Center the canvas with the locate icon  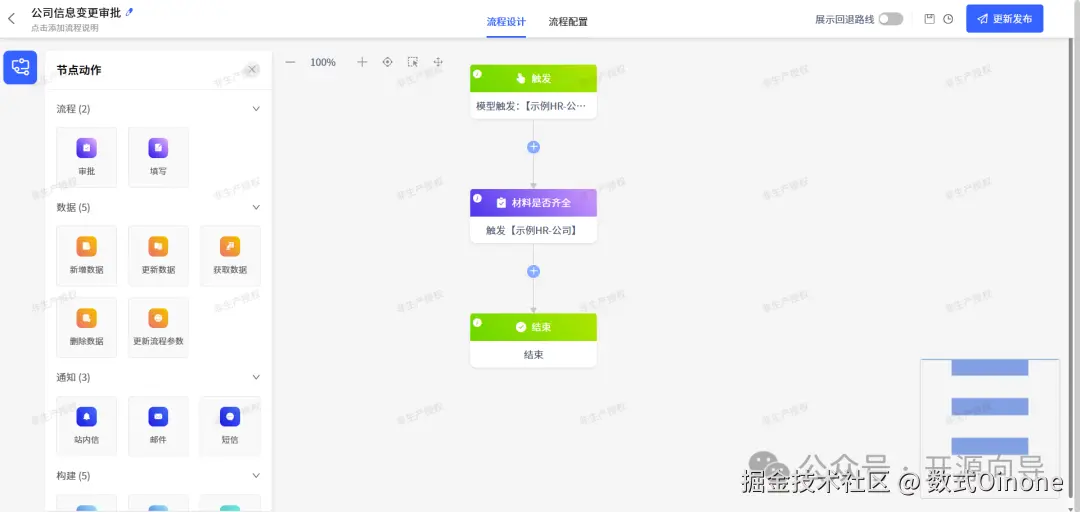pos(387,62)
